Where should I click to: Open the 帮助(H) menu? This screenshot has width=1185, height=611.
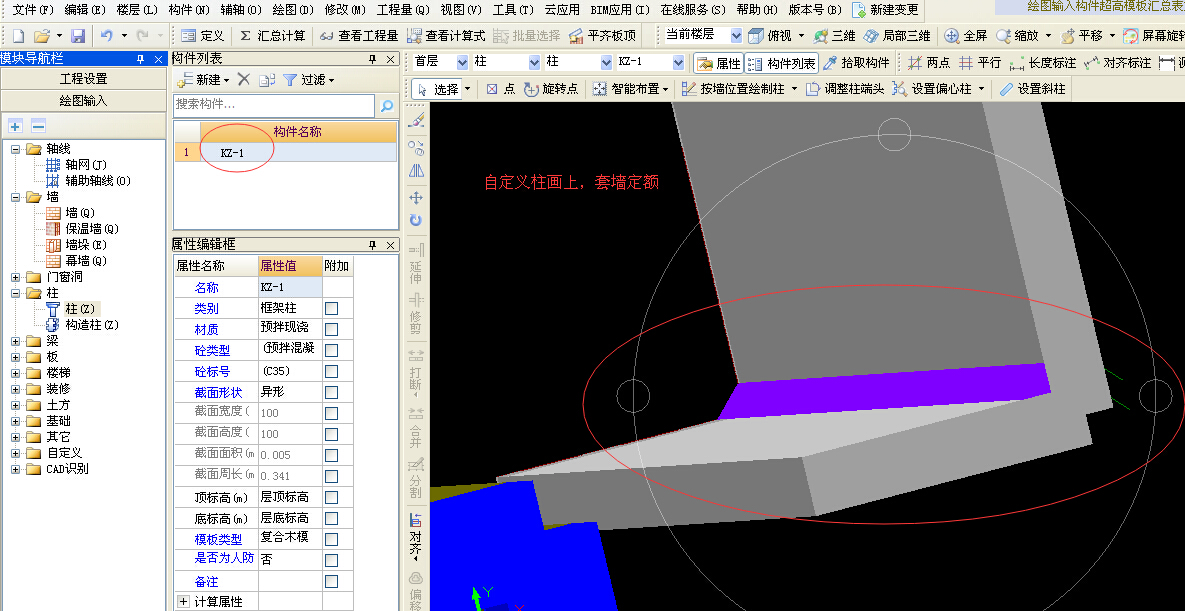tap(756, 10)
